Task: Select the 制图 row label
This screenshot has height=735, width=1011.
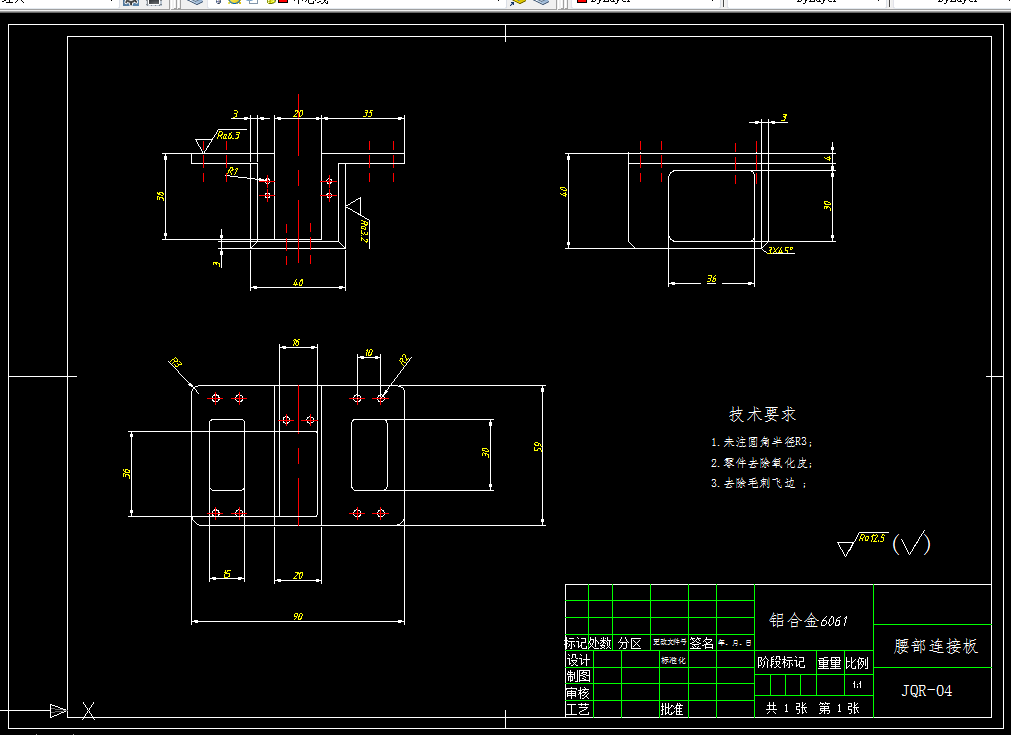Action: pos(578,676)
